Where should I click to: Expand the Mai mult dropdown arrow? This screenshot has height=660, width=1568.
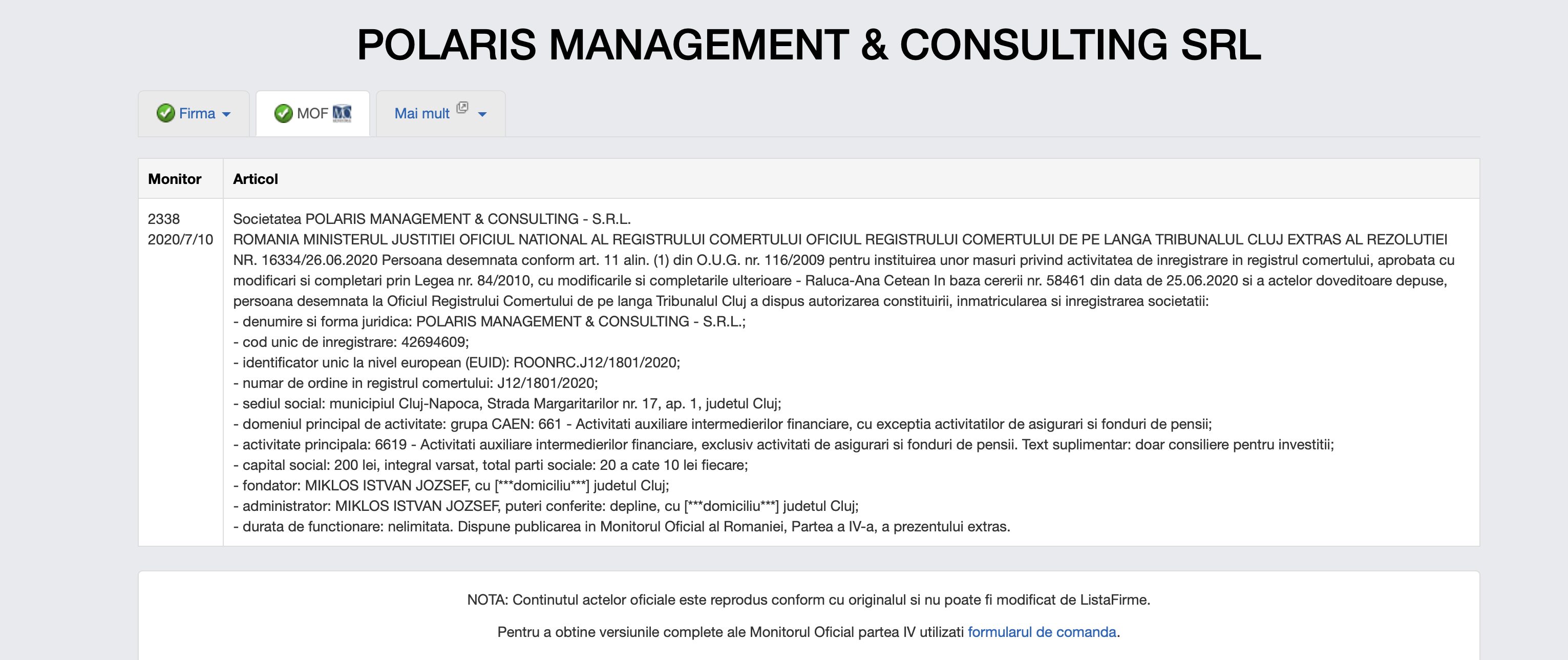pyautogui.click(x=483, y=114)
